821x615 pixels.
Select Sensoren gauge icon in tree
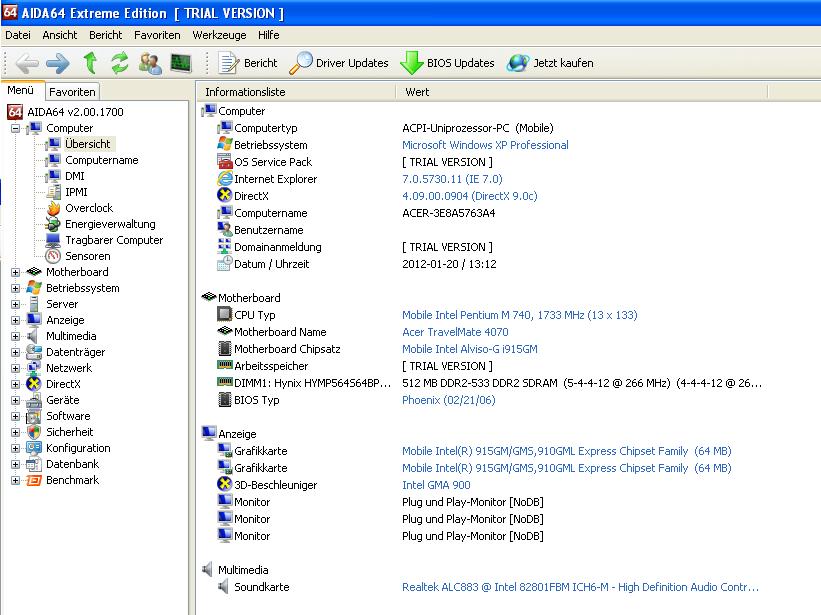53,256
